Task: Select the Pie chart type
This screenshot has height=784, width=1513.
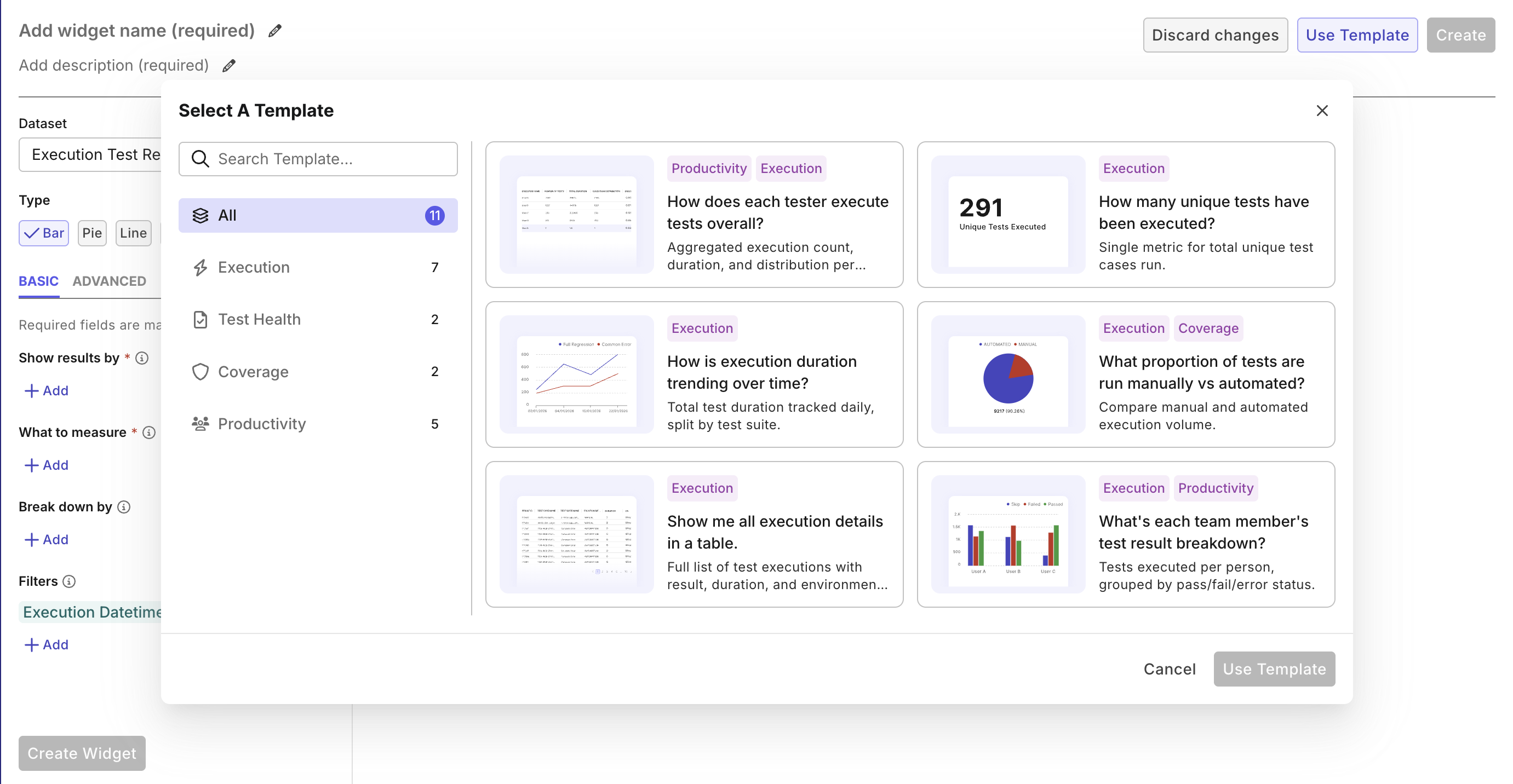Action: (x=91, y=233)
